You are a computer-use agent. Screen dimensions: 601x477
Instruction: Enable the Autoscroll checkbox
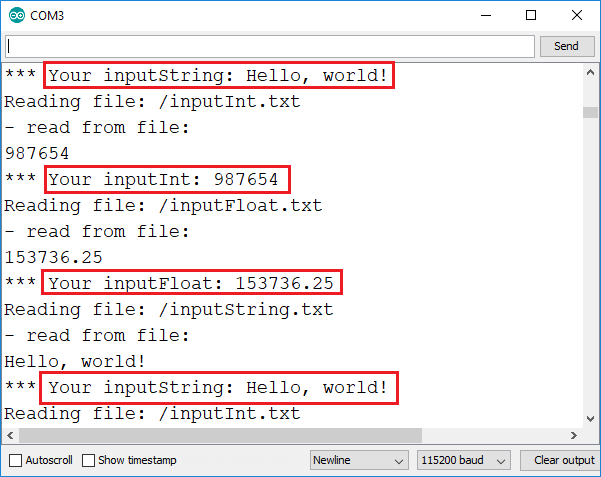coord(15,460)
